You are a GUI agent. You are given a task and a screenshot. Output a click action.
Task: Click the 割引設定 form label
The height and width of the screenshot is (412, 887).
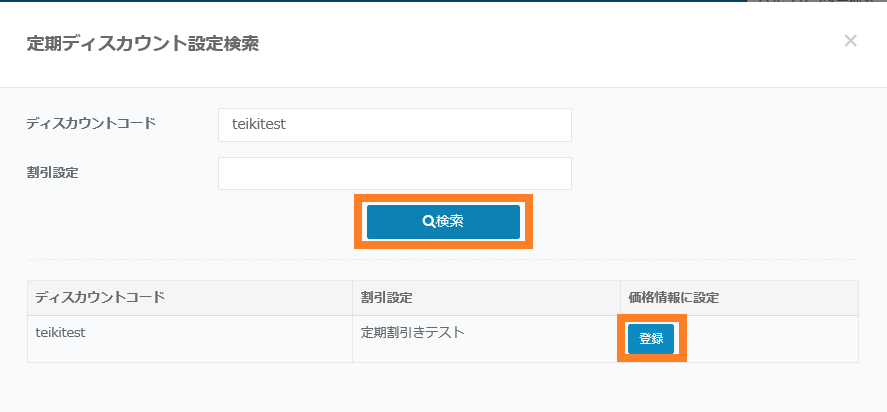(x=52, y=172)
